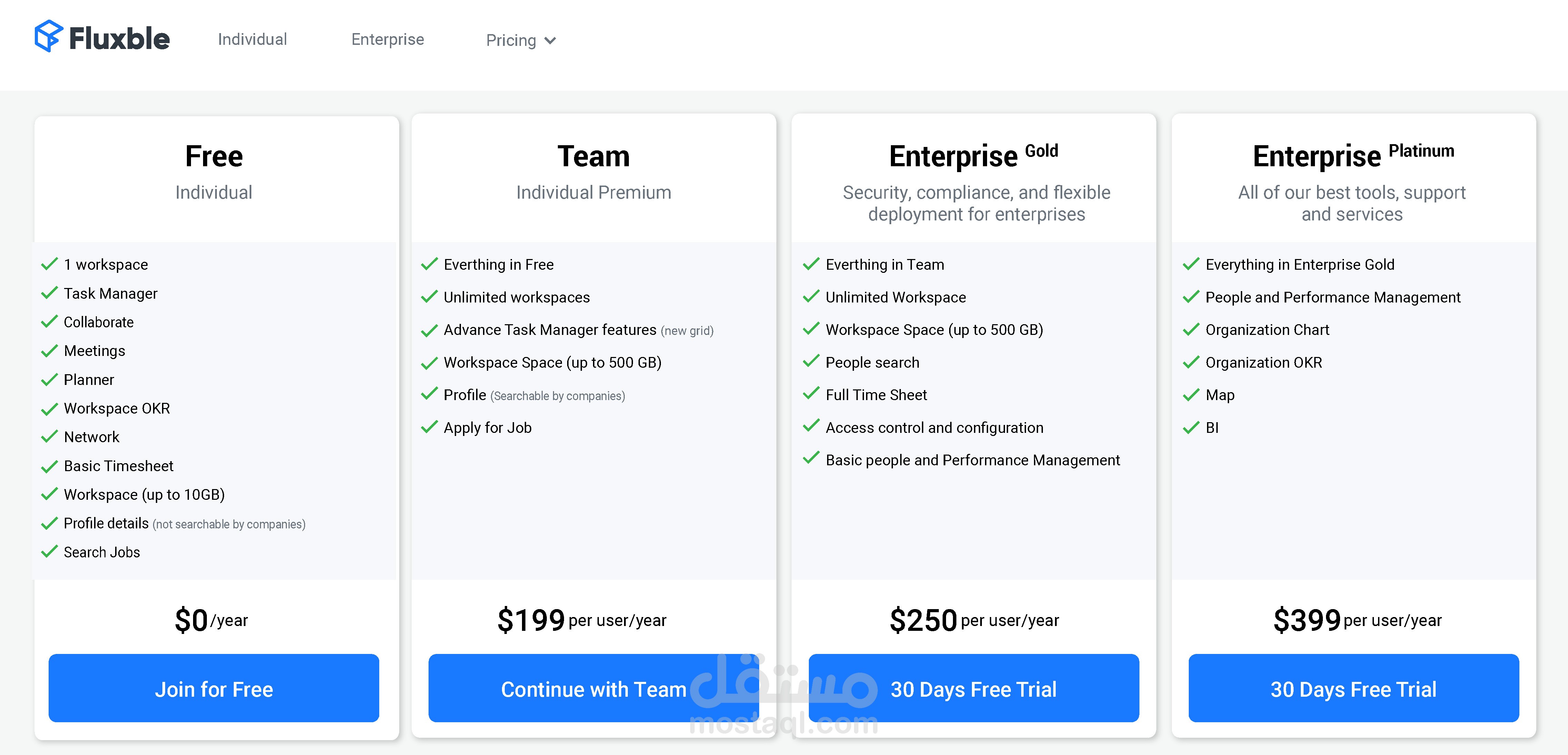Click checkmark next to People search
The height and width of the screenshot is (755, 1568).
tap(811, 362)
